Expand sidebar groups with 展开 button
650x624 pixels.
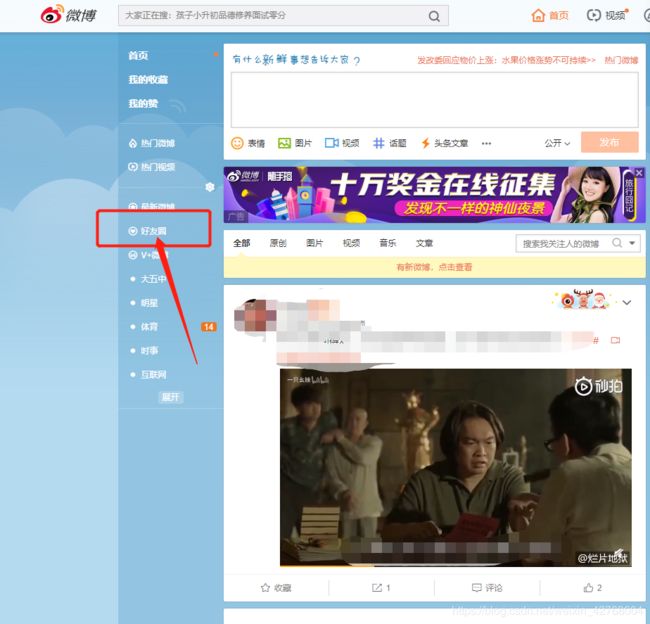click(x=170, y=397)
